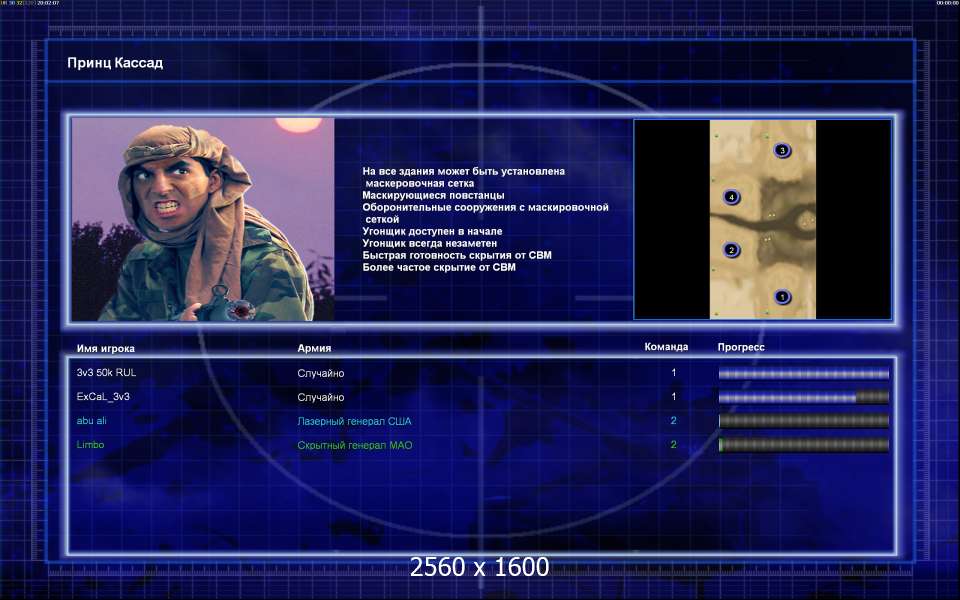Click 'Угонщик всегда незаметен' bonus line
The height and width of the screenshot is (600, 960).
[x=430, y=243]
